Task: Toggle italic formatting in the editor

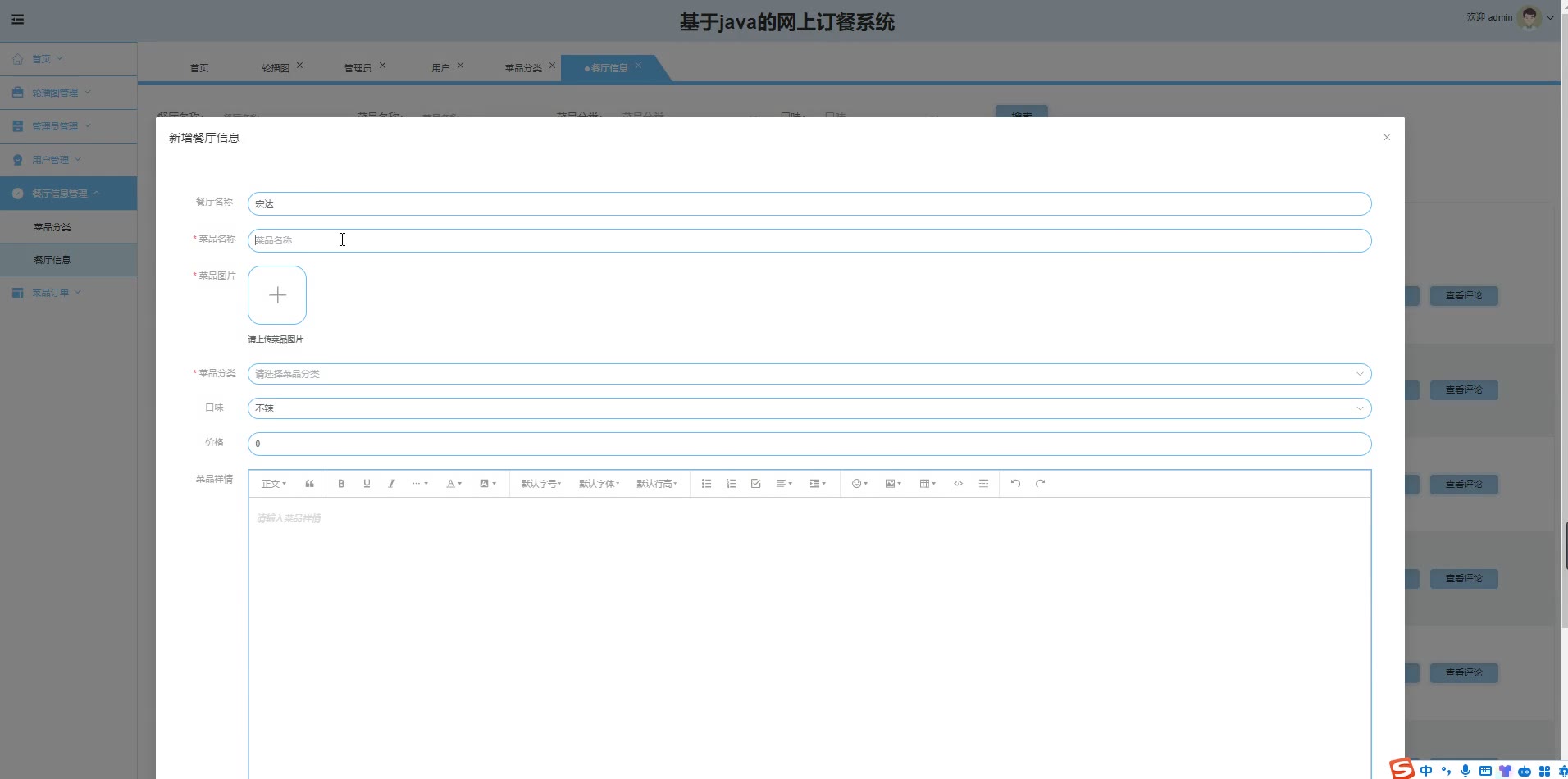Action: [391, 484]
